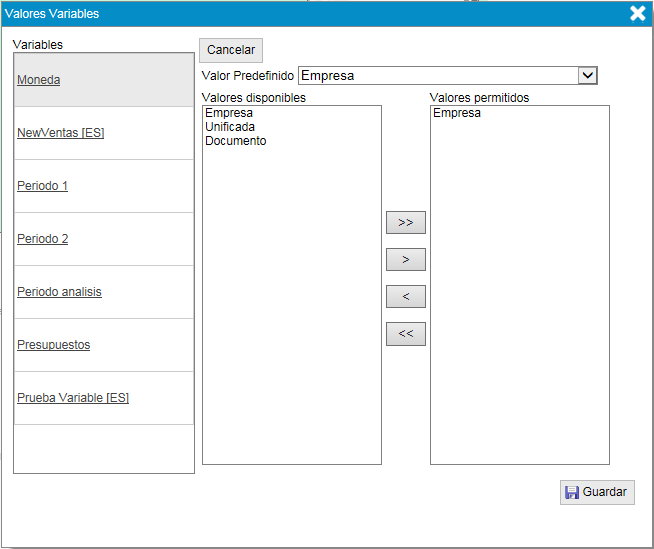Click the move left (<) button

click(x=405, y=297)
